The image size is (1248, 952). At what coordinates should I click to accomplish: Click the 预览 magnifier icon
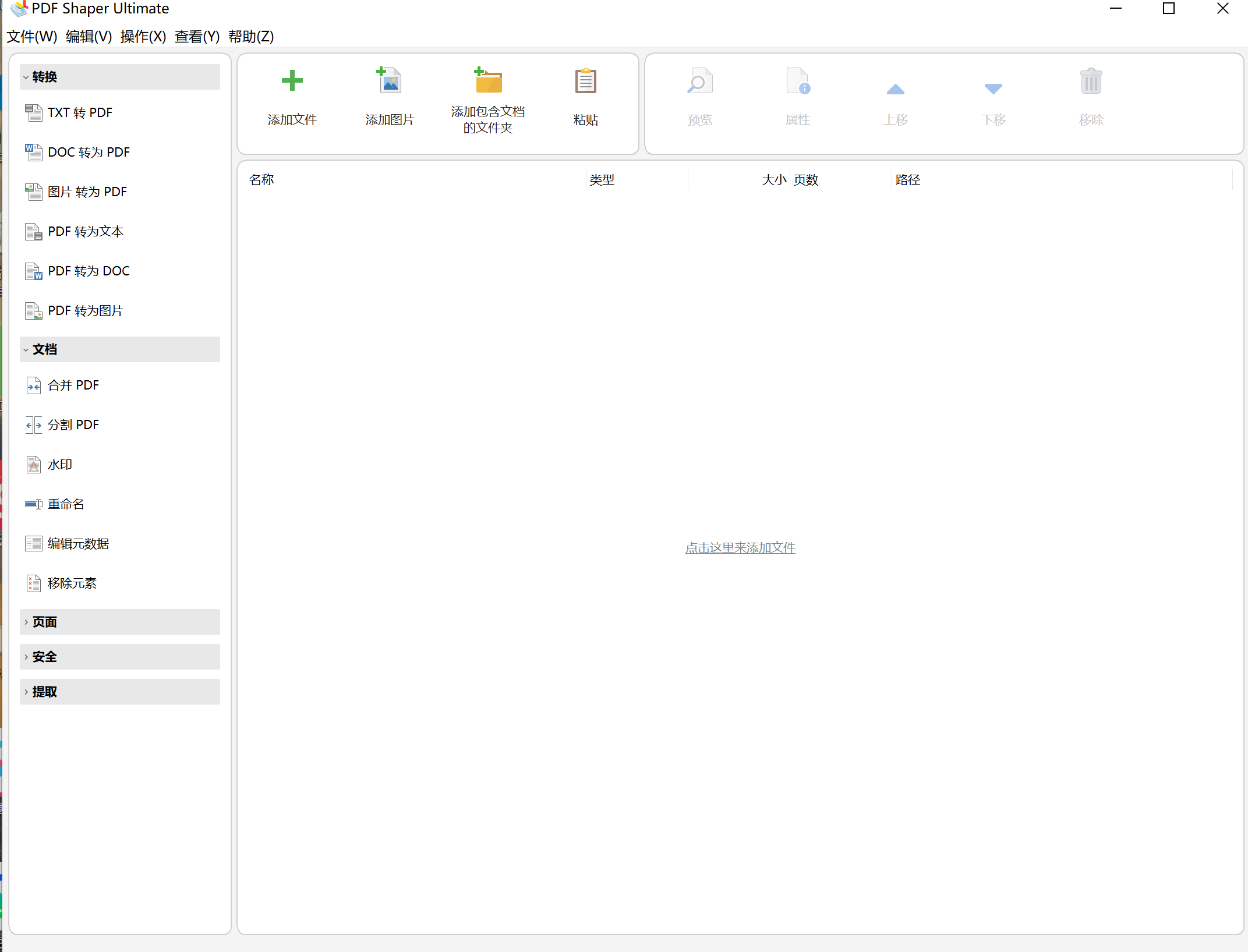pos(699,81)
